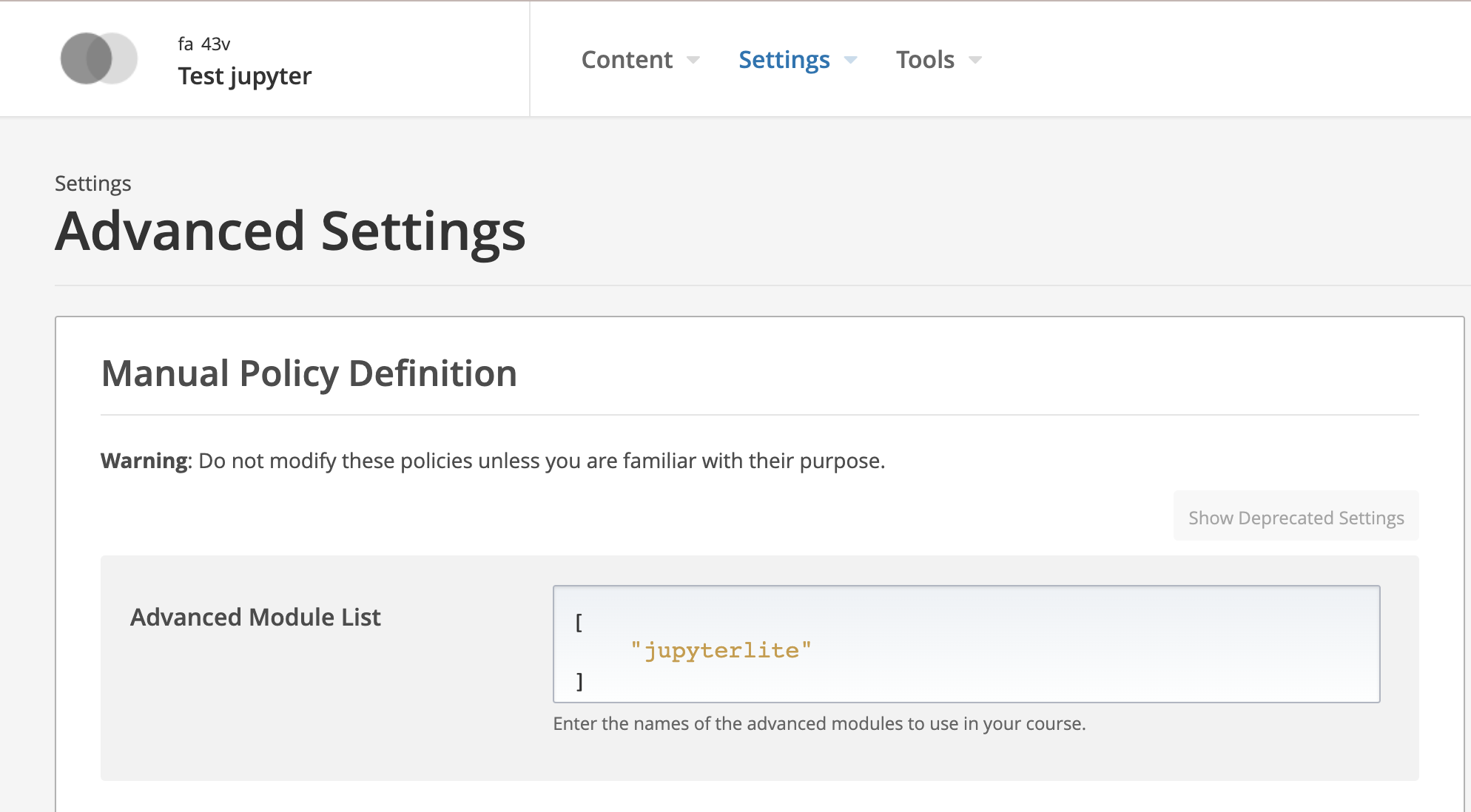
Task: Open the Tools menu
Action: click(x=925, y=59)
